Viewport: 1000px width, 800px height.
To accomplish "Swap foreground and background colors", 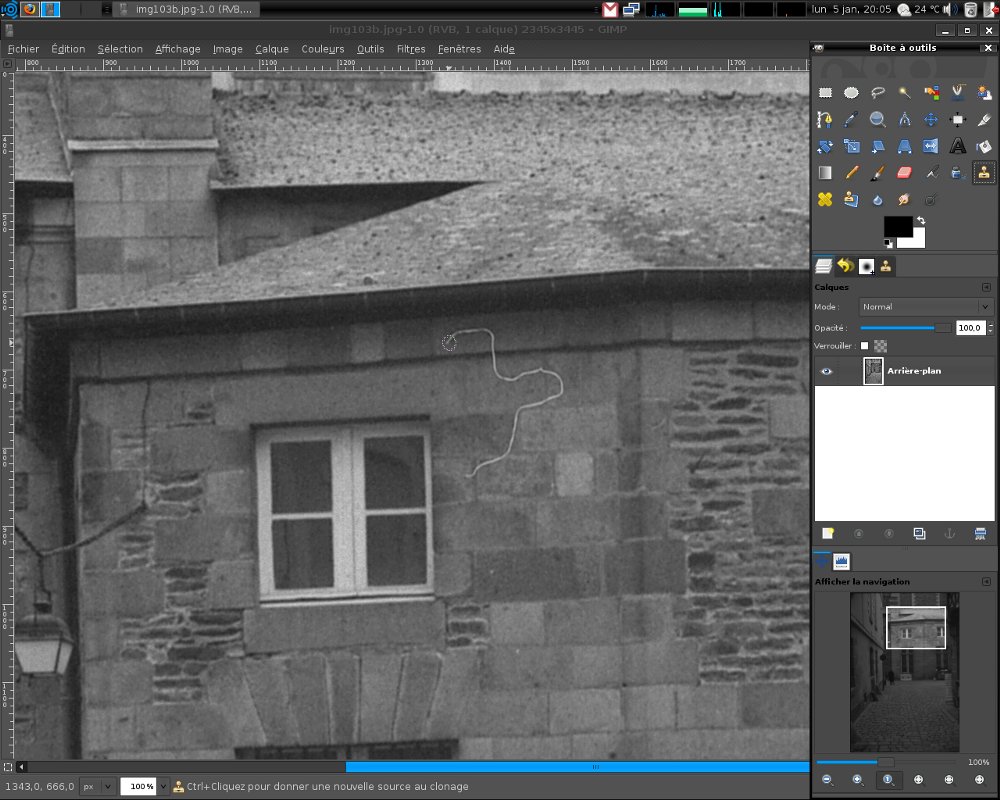I will click(x=921, y=221).
